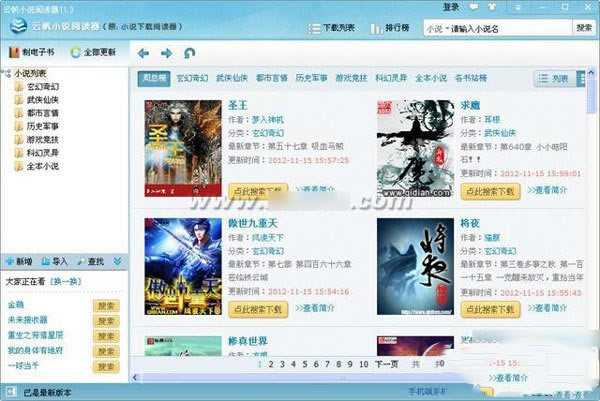This screenshot has height=401, width=600.
Task: Refresh the page with the curved arrow
Action: point(189,53)
